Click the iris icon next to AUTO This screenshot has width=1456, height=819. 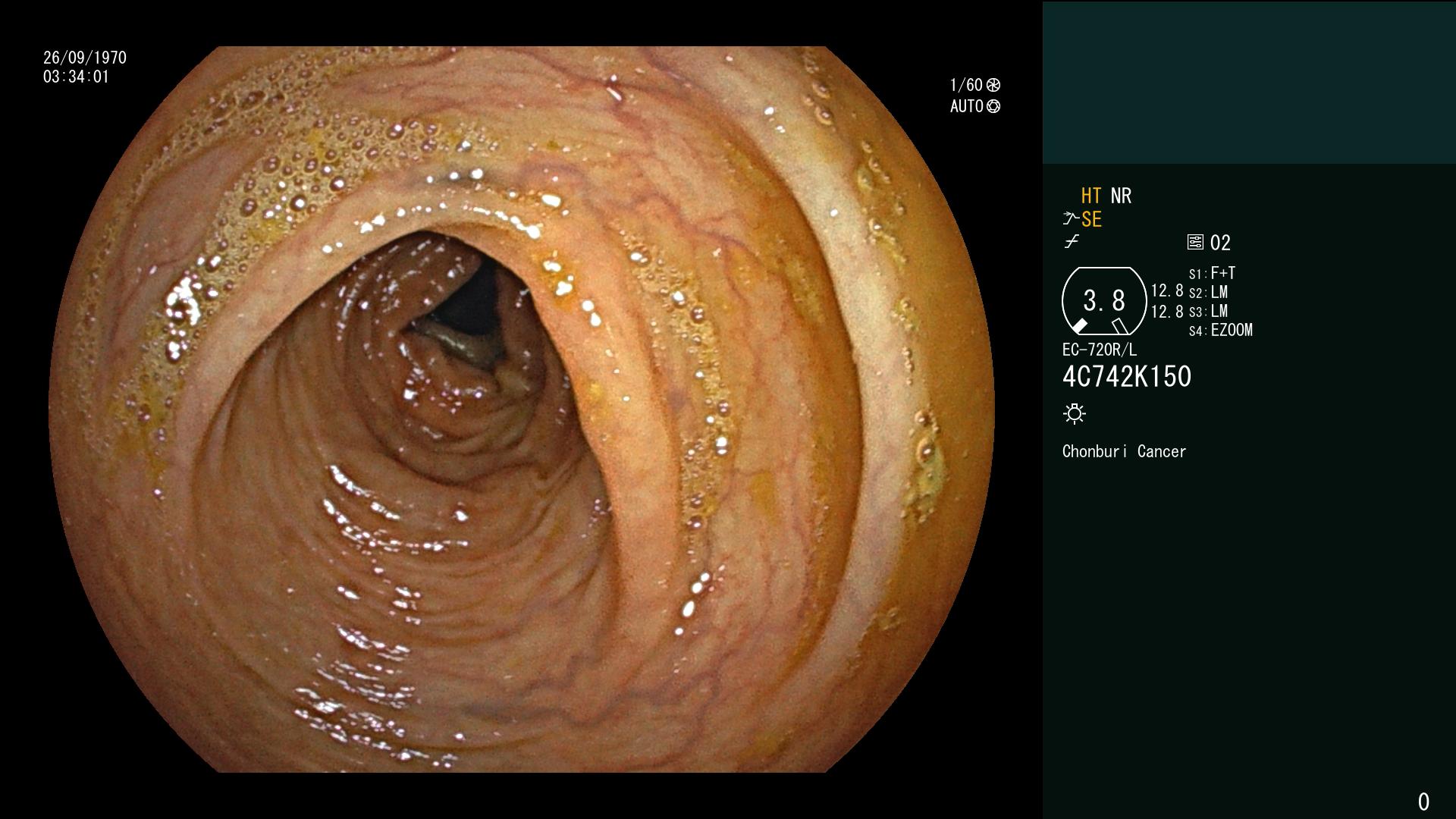click(x=993, y=106)
